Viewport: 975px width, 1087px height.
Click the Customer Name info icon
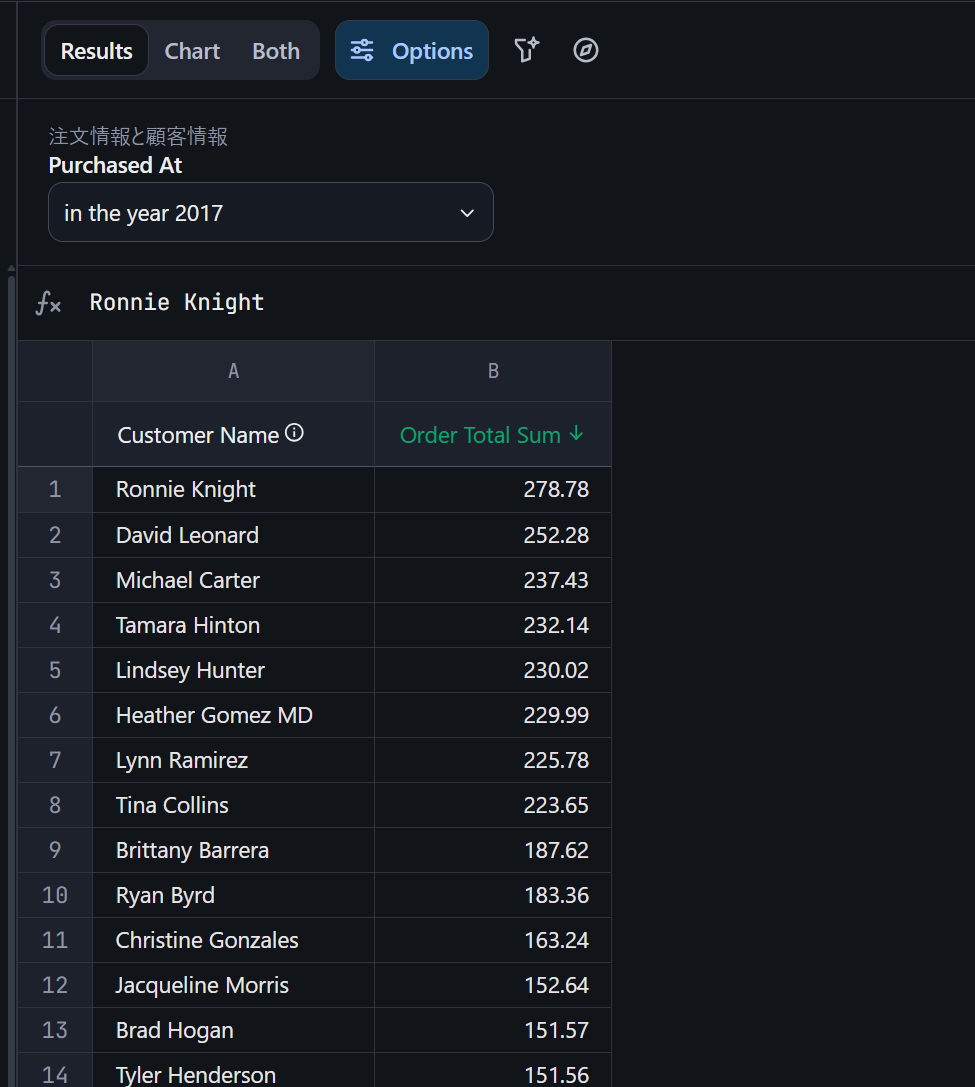click(294, 433)
